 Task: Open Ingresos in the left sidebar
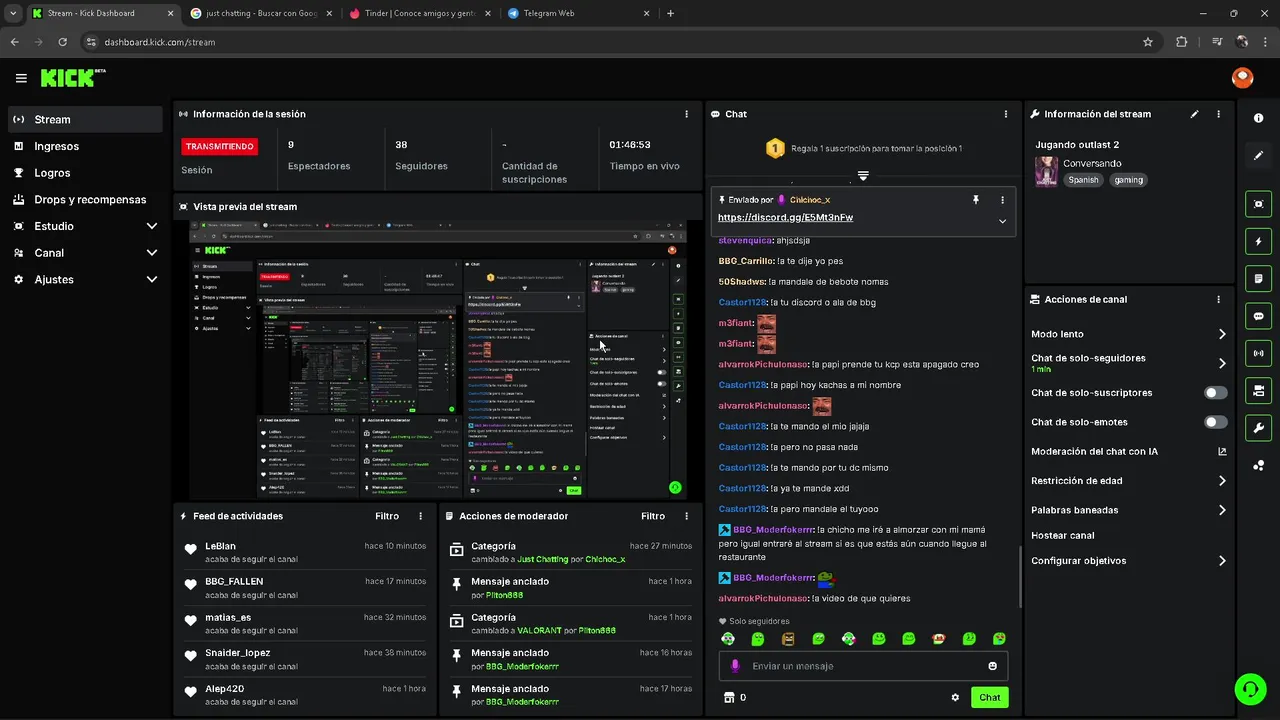85,146
